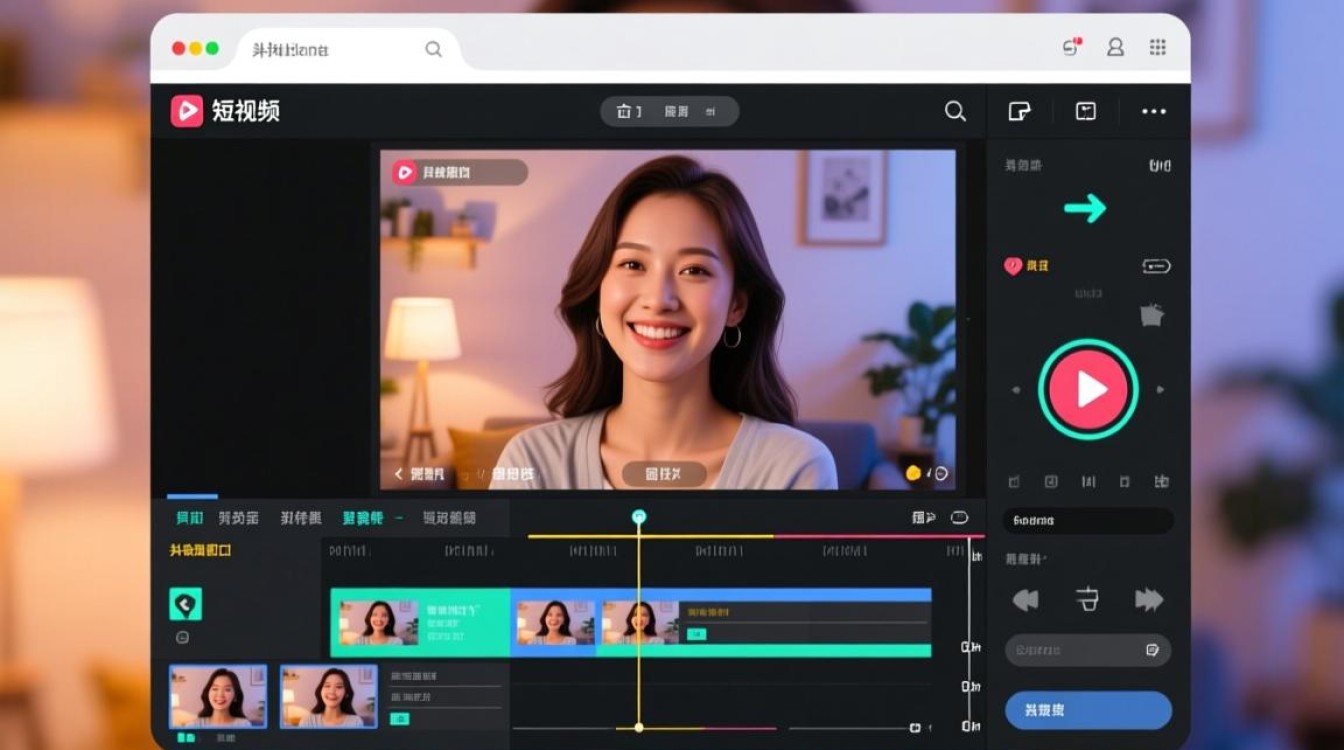Select the vertical-bars icon below the play button
The height and width of the screenshot is (750, 1344).
[1088, 481]
